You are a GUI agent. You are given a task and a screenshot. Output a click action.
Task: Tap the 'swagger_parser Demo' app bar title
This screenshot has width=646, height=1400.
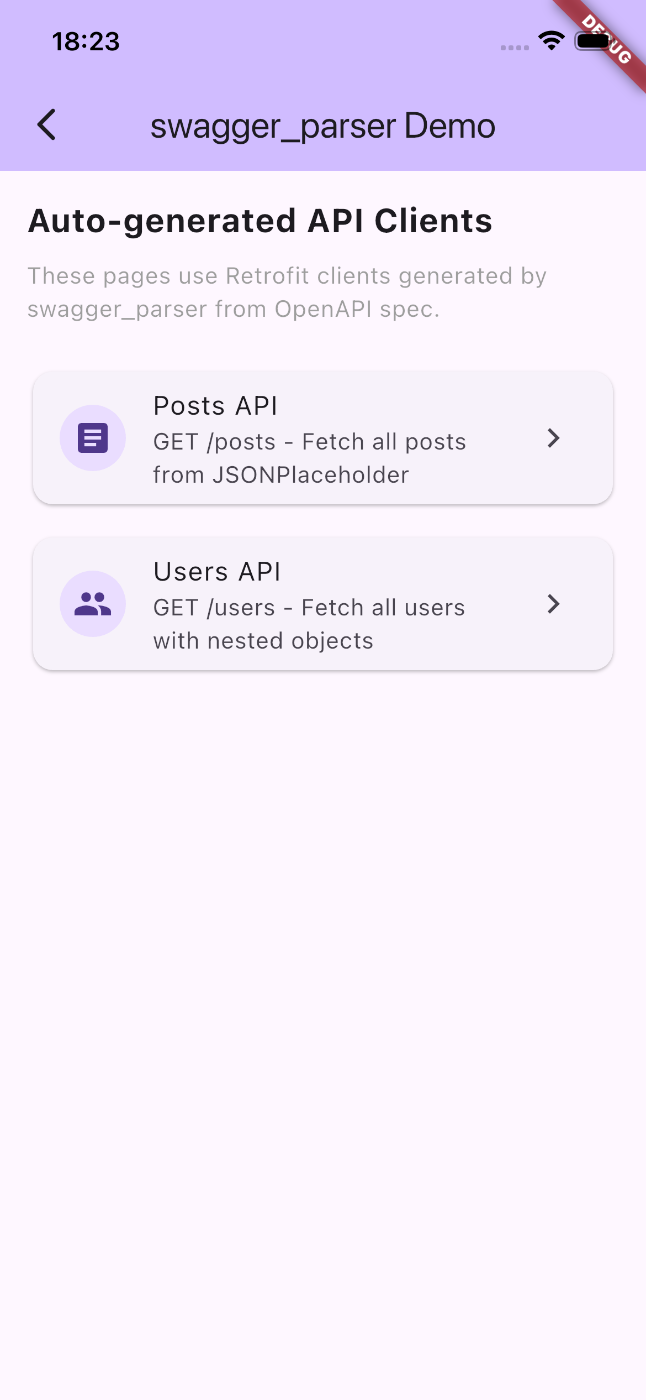point(323,127)
